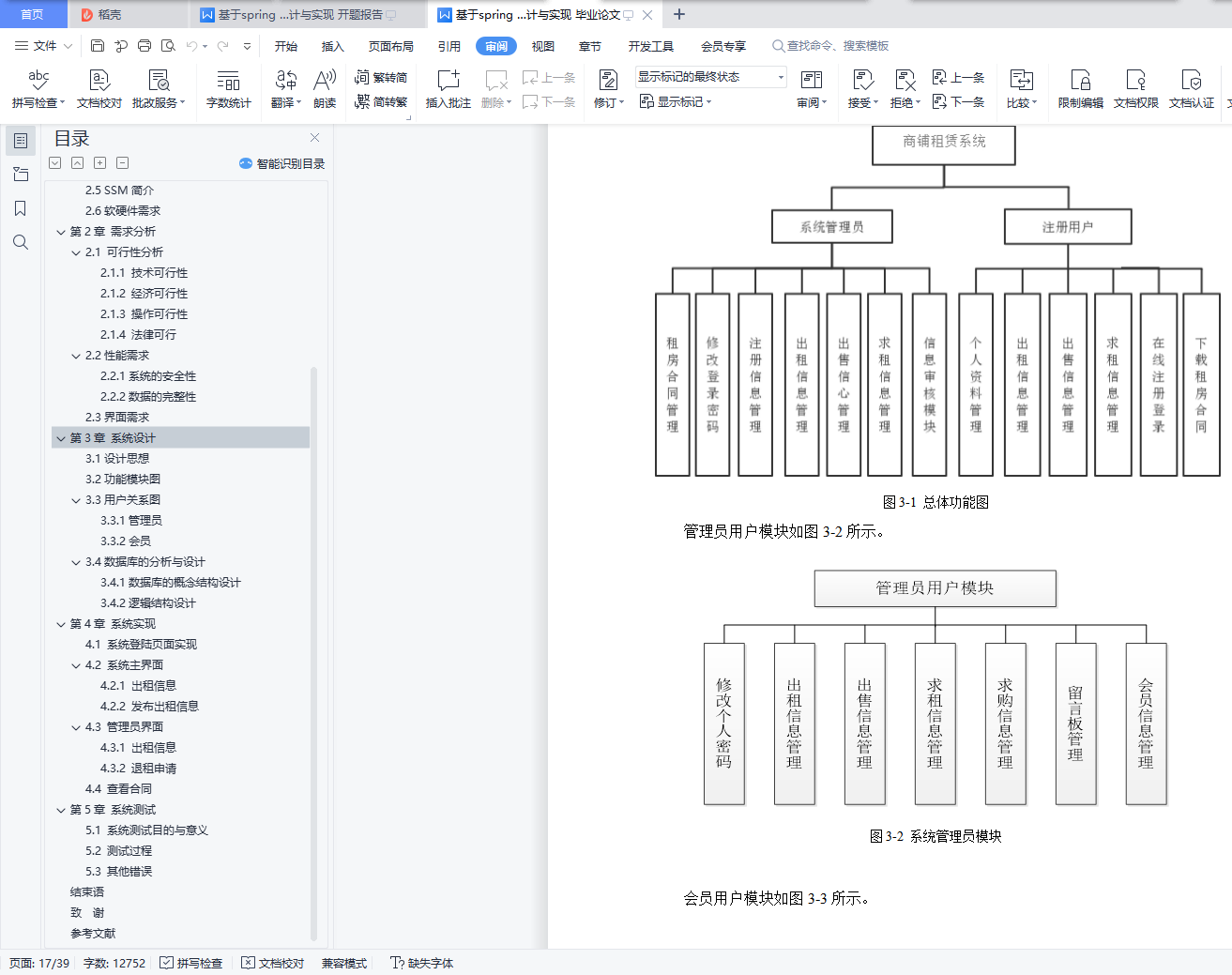The height and width of the screenshot is (975, 1232).
Task: Click the 查找命令、搜索模板 search field
Action: 830,46
